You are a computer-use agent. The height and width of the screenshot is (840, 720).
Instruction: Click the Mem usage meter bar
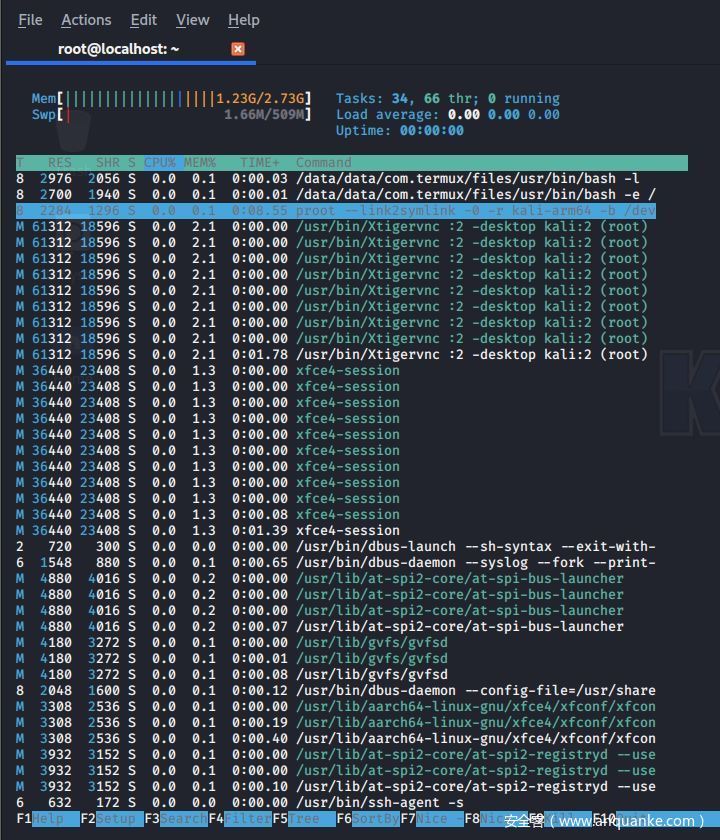click(x=185, y=98)
